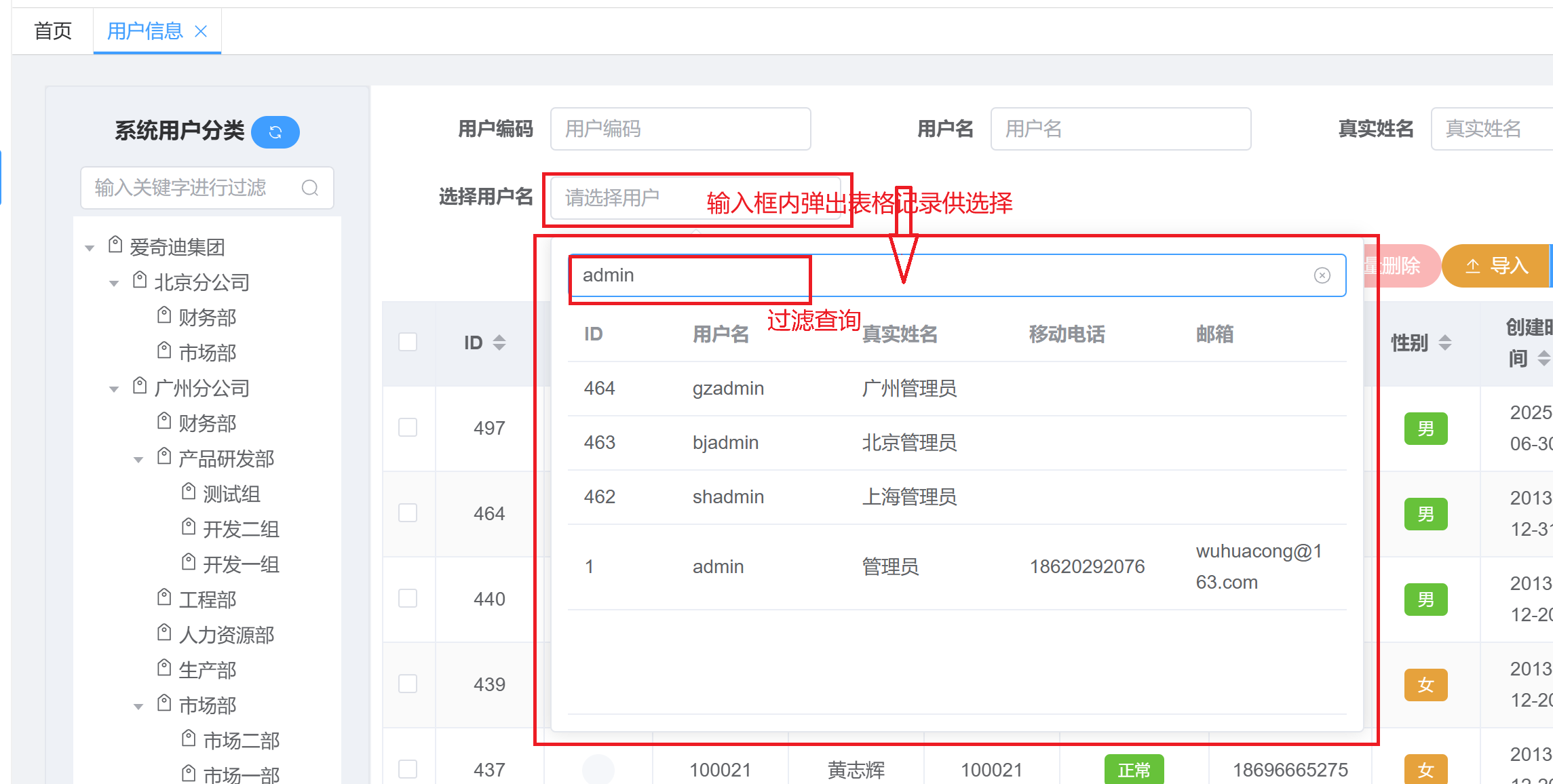Sort the 性别 column

coord(1446,342)
